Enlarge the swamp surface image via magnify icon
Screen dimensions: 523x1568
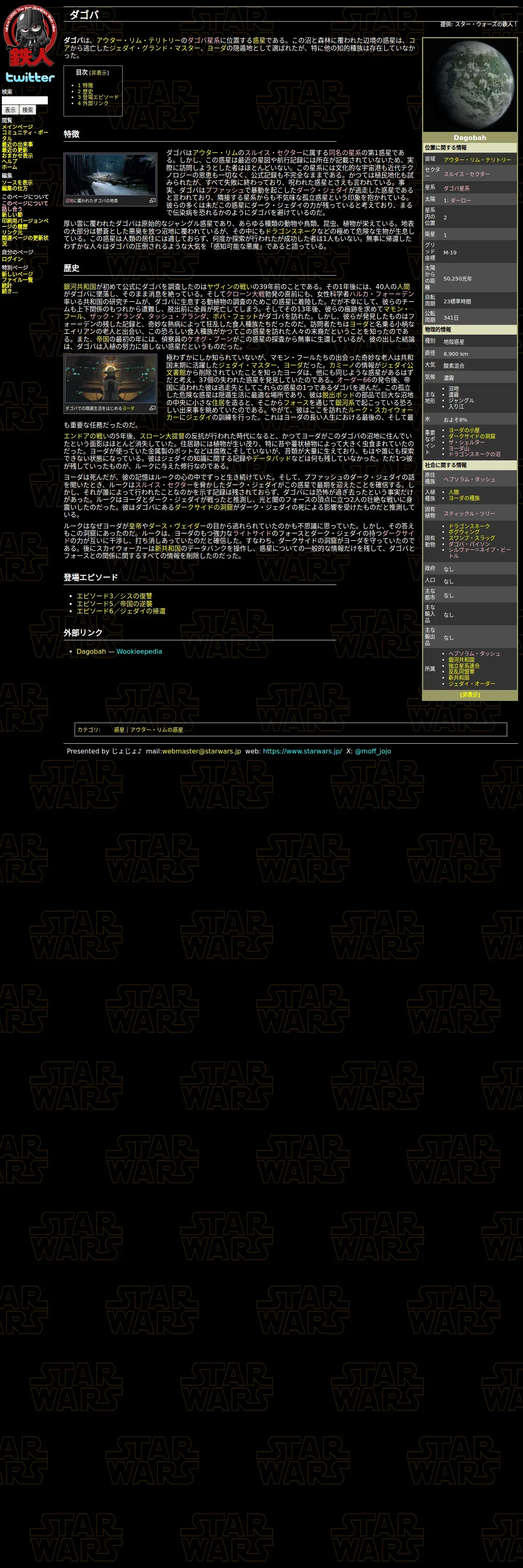tap(152, 200)
